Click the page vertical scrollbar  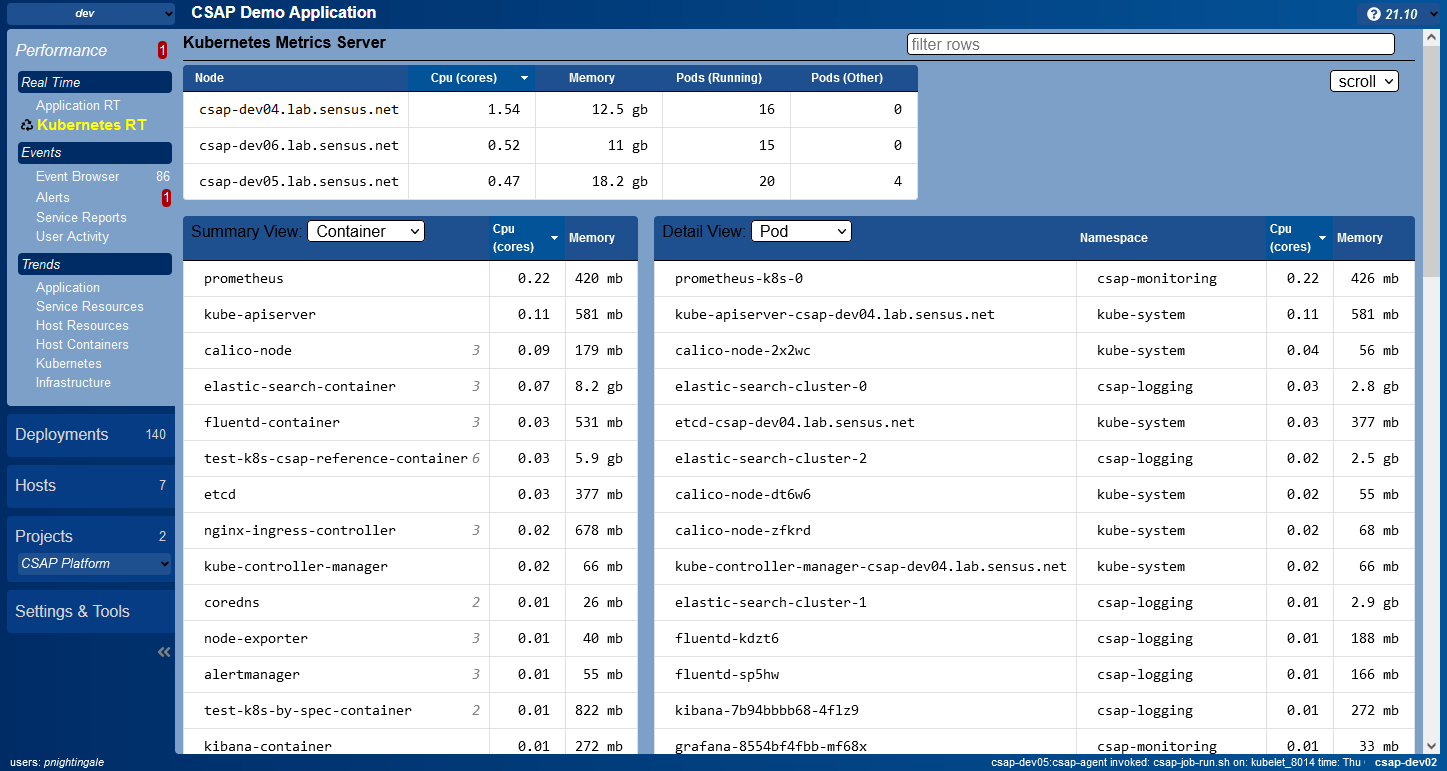coord(1431,160)
